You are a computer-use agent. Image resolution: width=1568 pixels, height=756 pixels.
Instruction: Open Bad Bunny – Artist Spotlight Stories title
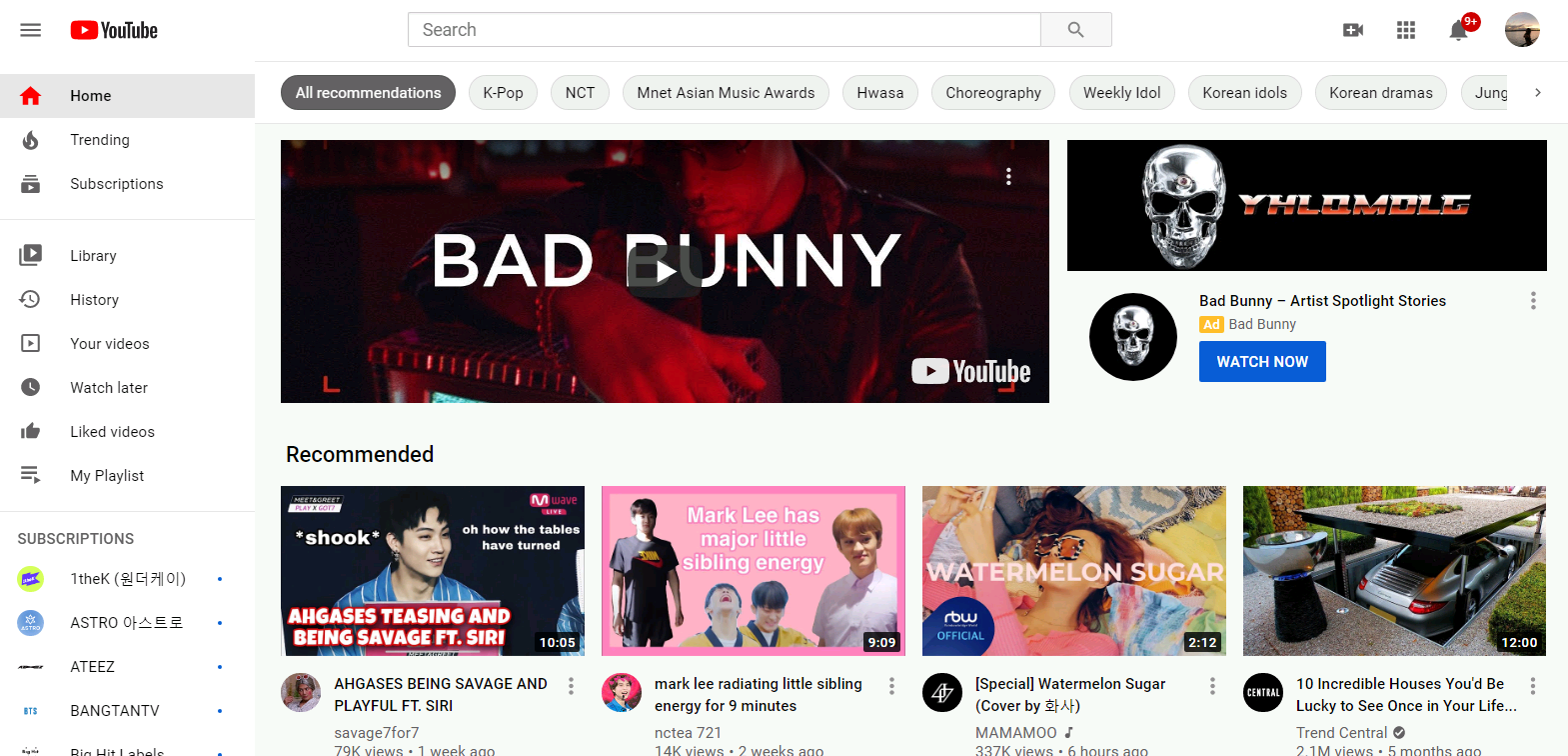[1322, 301]
